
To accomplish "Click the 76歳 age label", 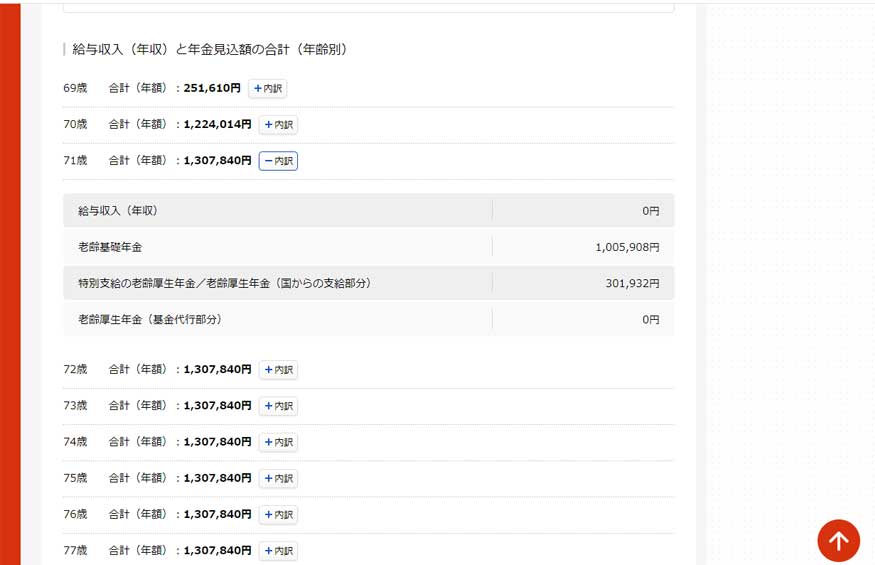I will [75, 514].
